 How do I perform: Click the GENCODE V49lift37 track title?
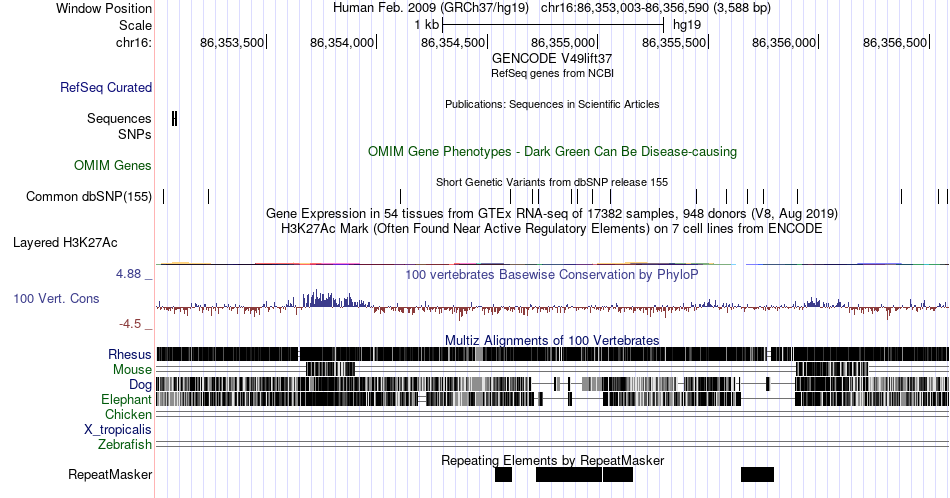[552, 59]
